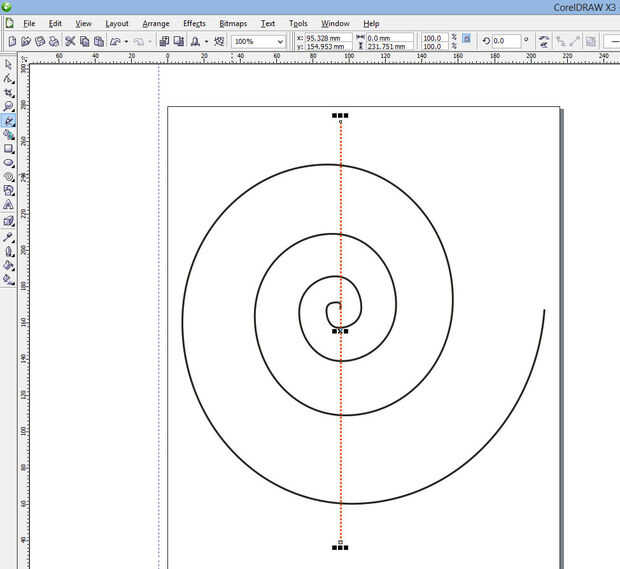The height and width of the screenshot is (569, 620).
Task: Open the zoom level dropdown
Action: coord(279,42)
